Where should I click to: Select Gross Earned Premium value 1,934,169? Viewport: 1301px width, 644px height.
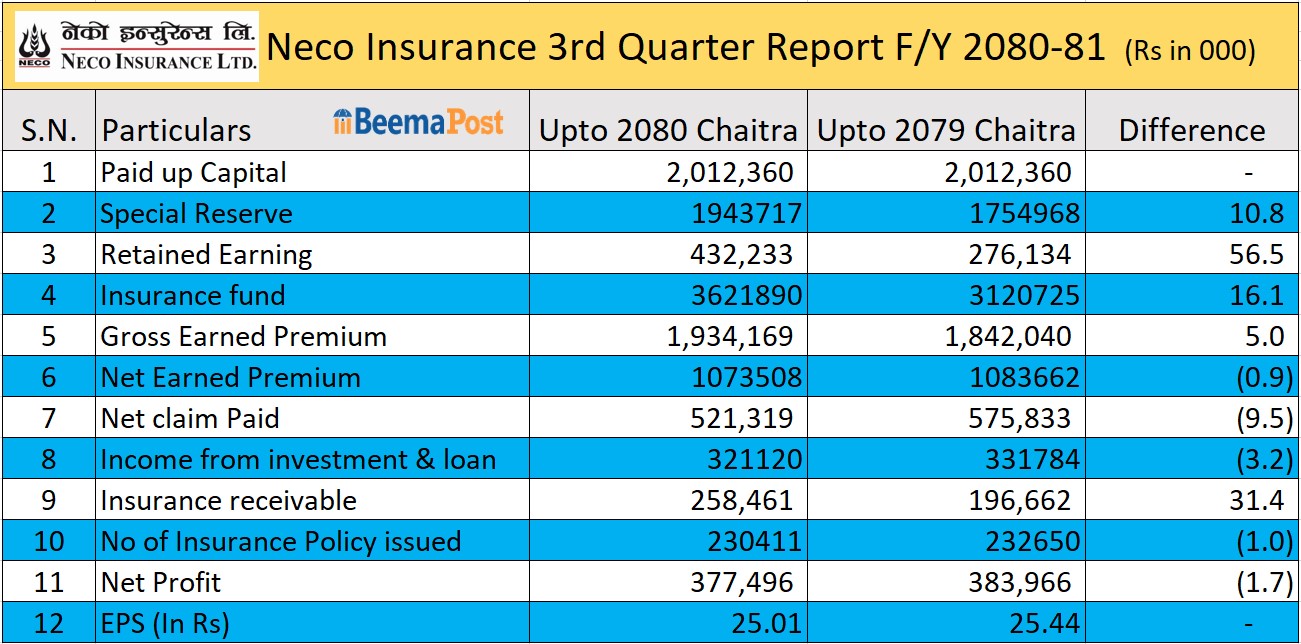729,336
